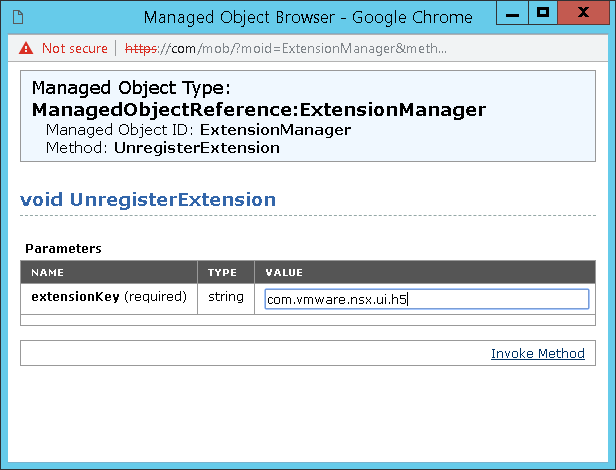Screen dimensions: 616x470
Task: Close the Managed Object Browser window
Action: tap(583, 13)
